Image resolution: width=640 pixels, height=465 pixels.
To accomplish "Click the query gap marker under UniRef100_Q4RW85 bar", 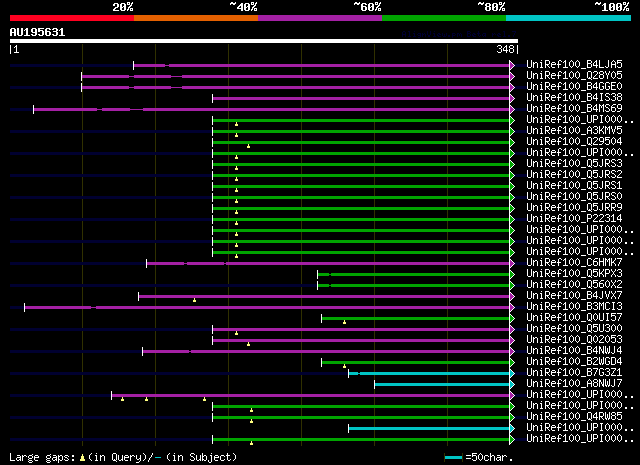I will (x=251, y=421).
